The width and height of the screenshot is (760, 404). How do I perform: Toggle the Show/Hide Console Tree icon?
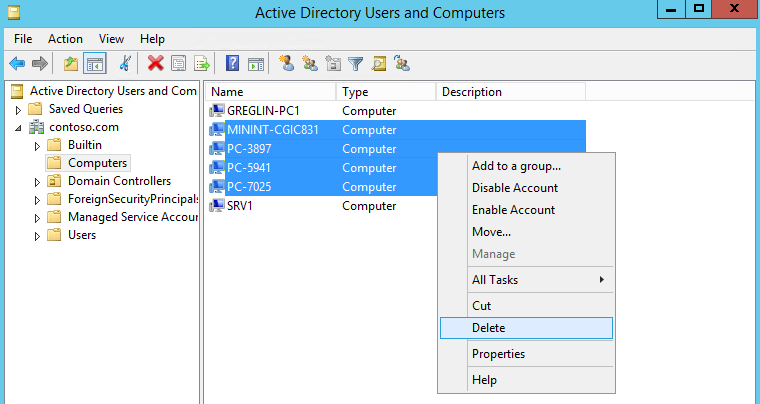coord(95,64)
